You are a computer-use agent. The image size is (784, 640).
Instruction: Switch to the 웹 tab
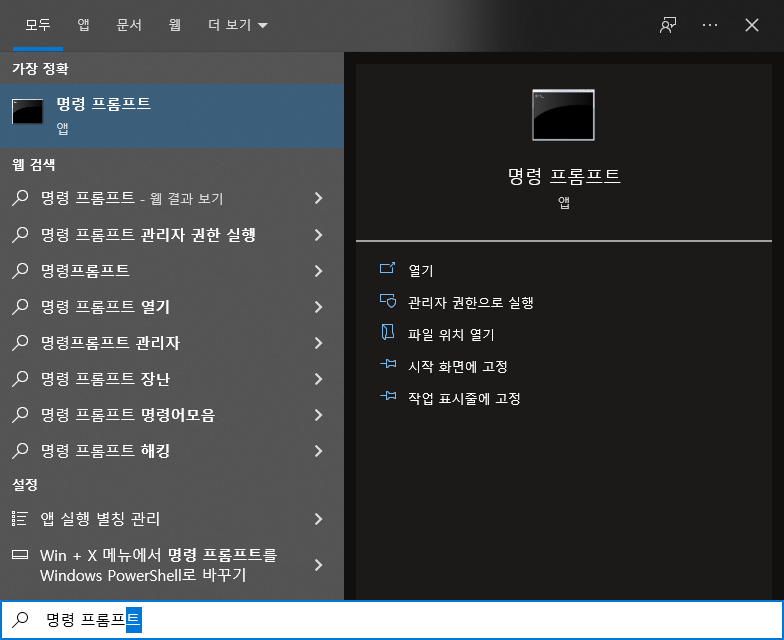pyautogui.click(x=174, y=25)
